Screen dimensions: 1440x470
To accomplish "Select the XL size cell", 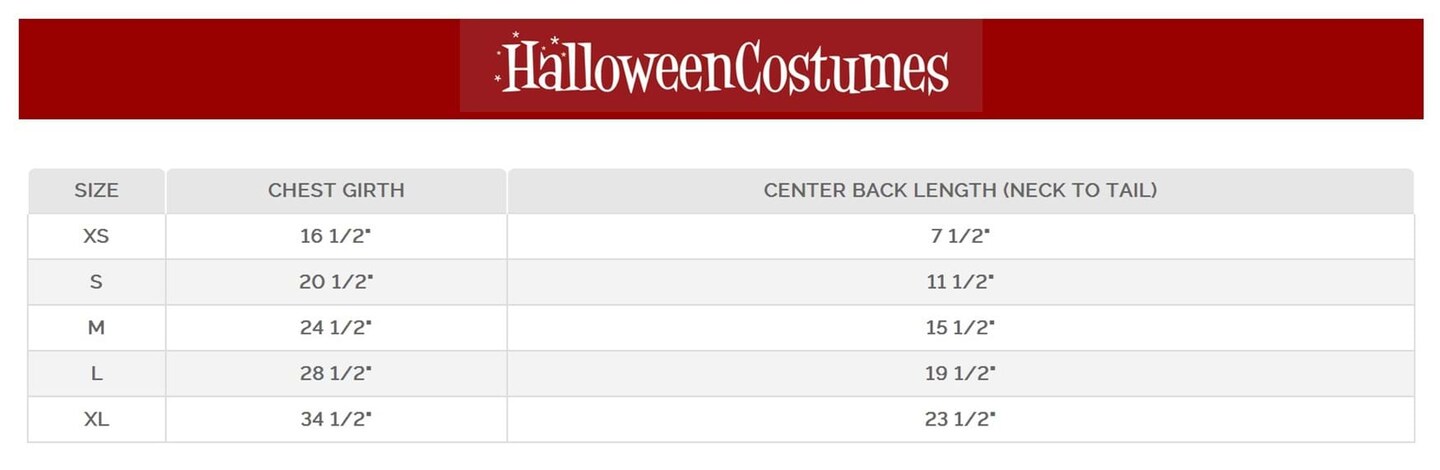I will (96, 420).
